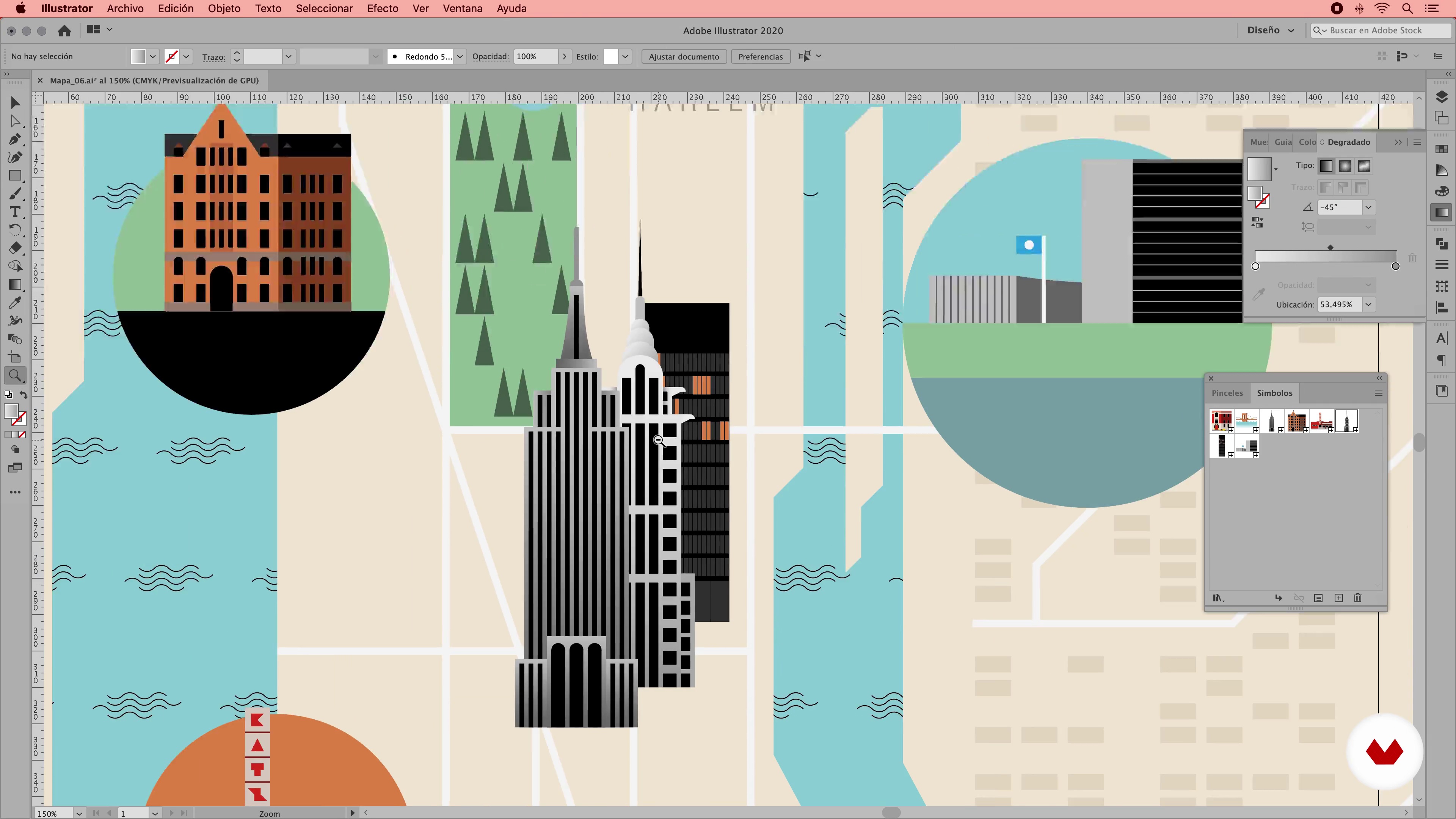Open the Símbolos panel hamburger menu
Viewport: 1456px width, 819px height.
[1379, 394]
